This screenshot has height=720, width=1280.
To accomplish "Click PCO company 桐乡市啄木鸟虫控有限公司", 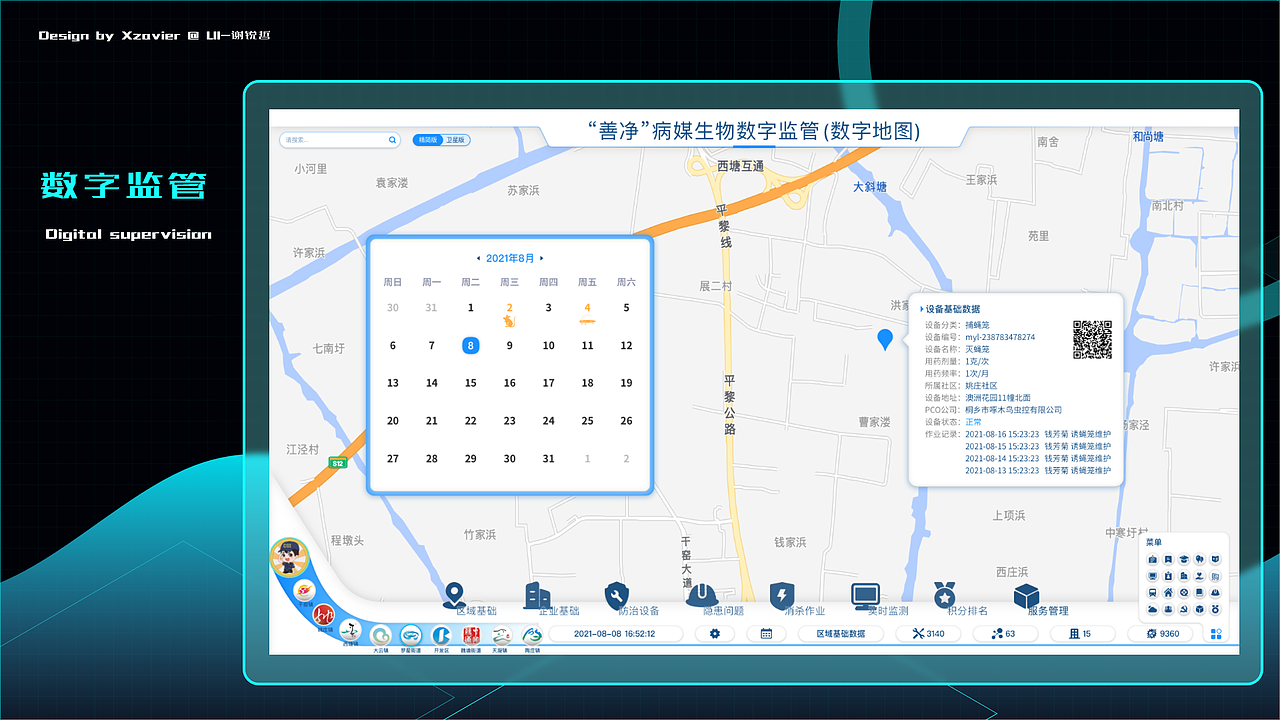I will (1013, 410).
